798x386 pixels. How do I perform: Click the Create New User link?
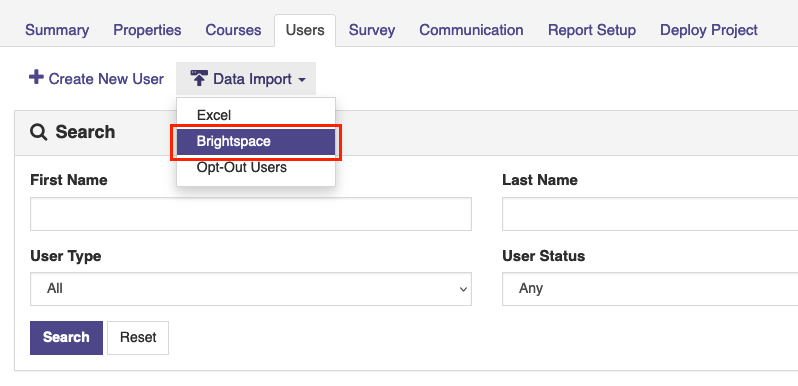pyautogui.click(x=97, y=79)
